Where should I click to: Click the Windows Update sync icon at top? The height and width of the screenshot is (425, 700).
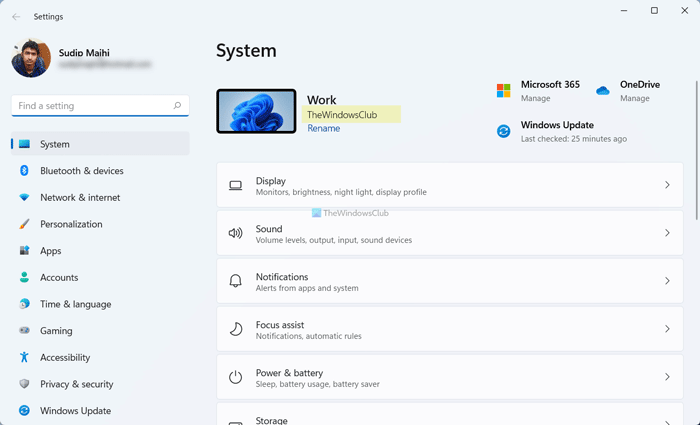coord(504,131)
